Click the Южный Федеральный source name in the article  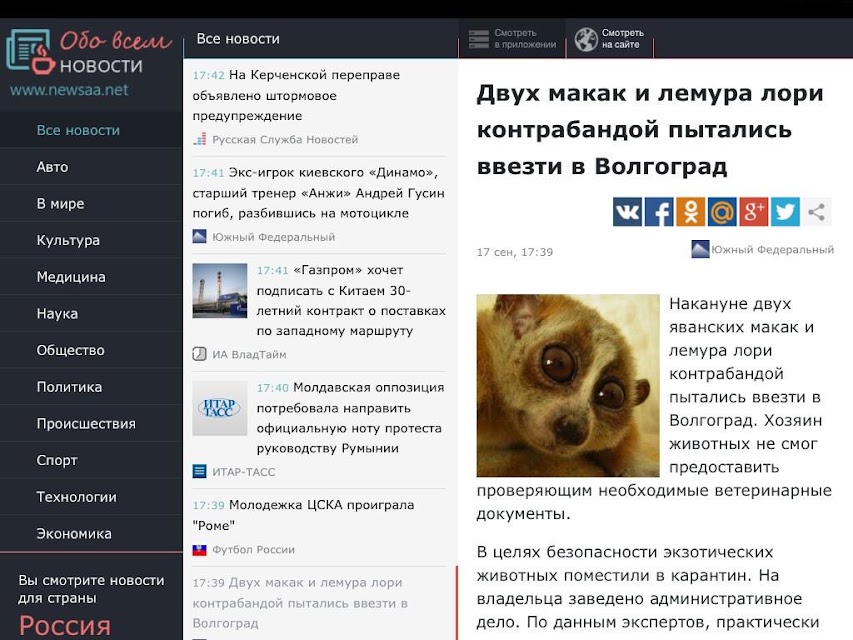(x=772, y=249)
